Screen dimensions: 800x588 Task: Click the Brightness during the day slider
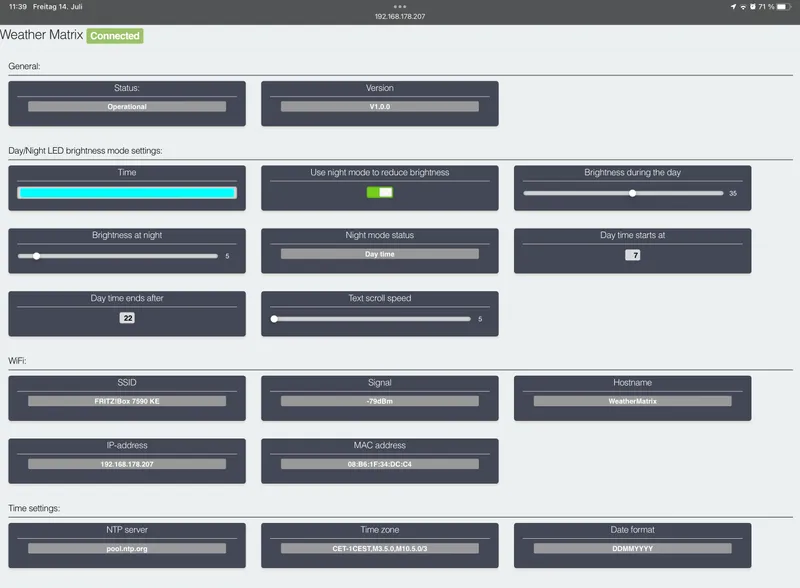pos(623,193)
